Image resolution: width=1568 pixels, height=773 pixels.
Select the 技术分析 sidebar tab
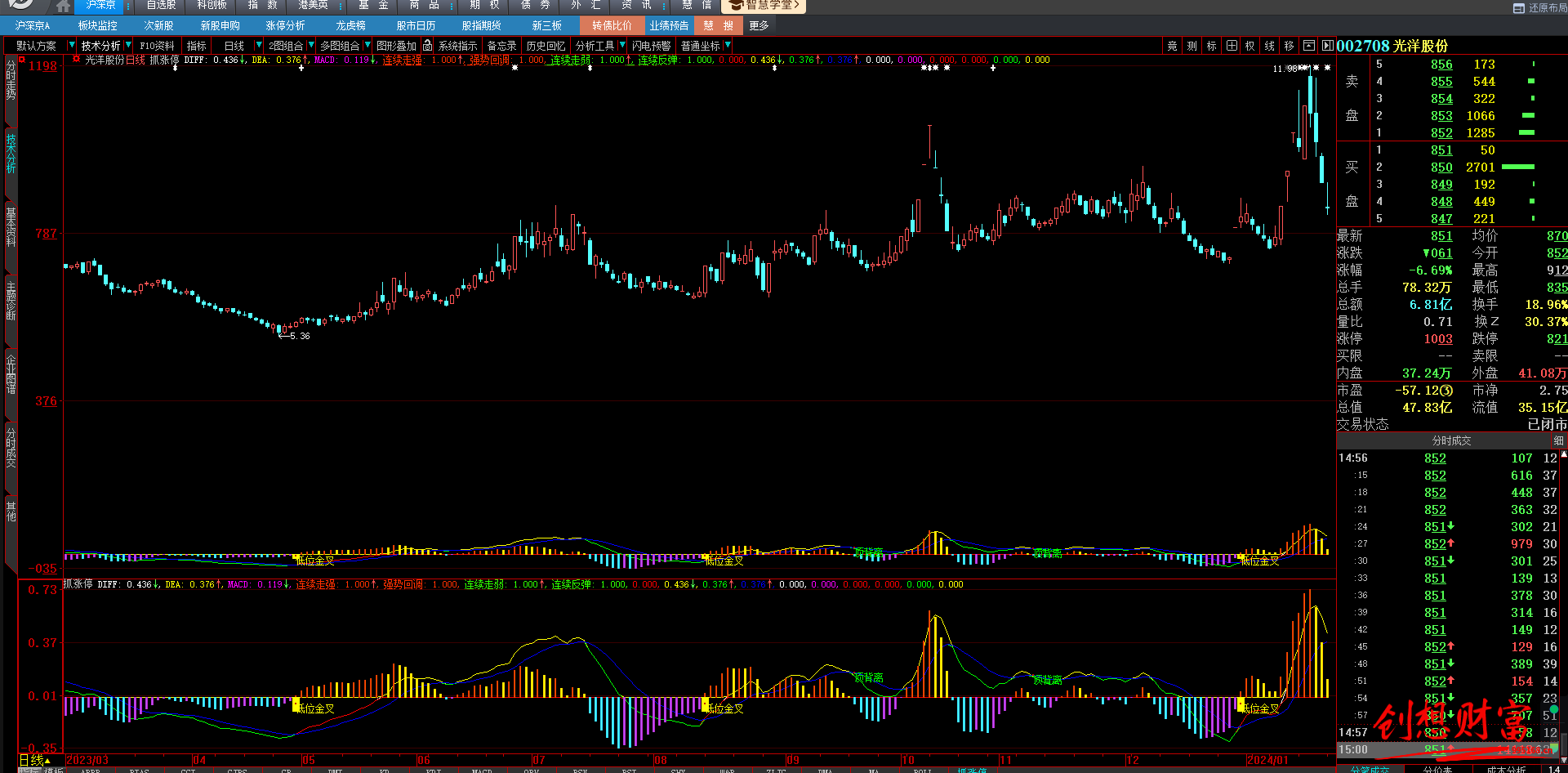[11, 154]
